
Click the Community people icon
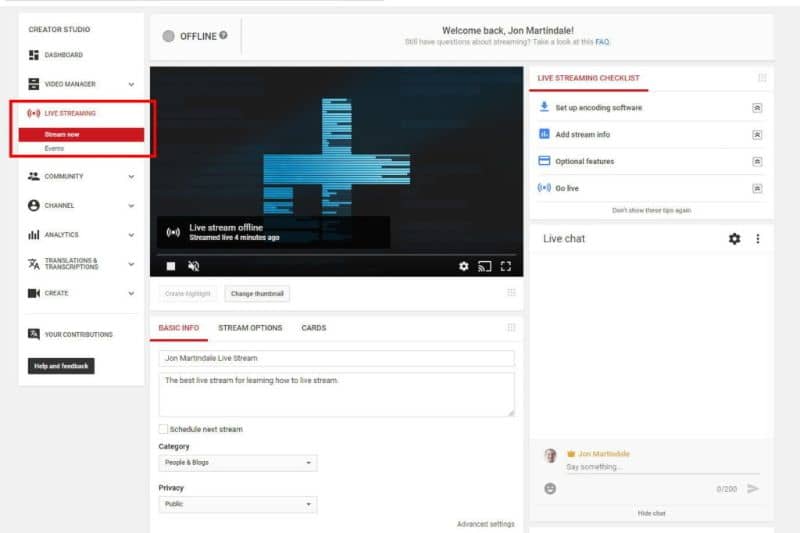coord(34,176)
